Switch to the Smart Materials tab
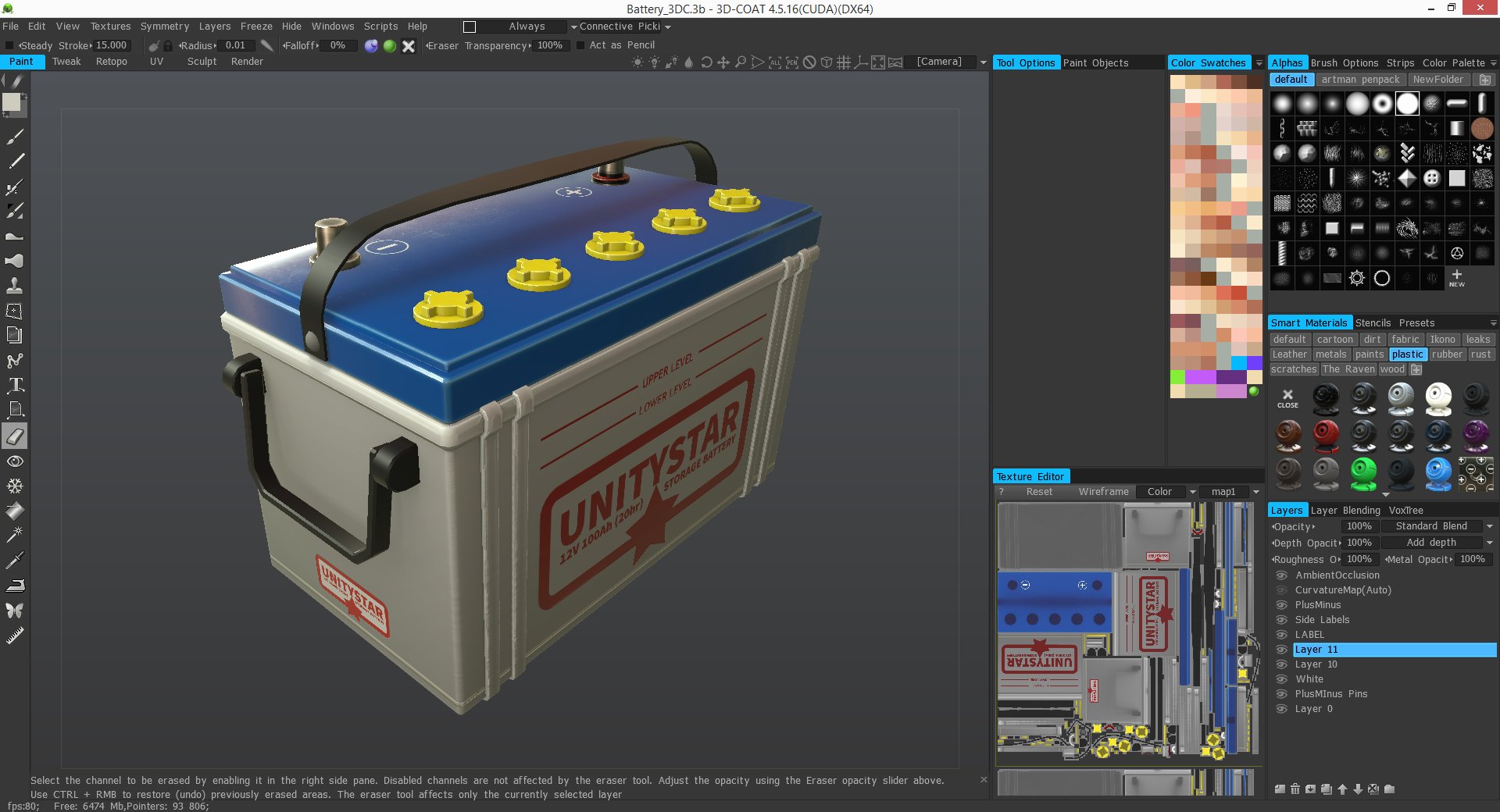Image resolution: width=1500 pixels, height=812 pixels. pyautogui.click(x=1310, y=322)
